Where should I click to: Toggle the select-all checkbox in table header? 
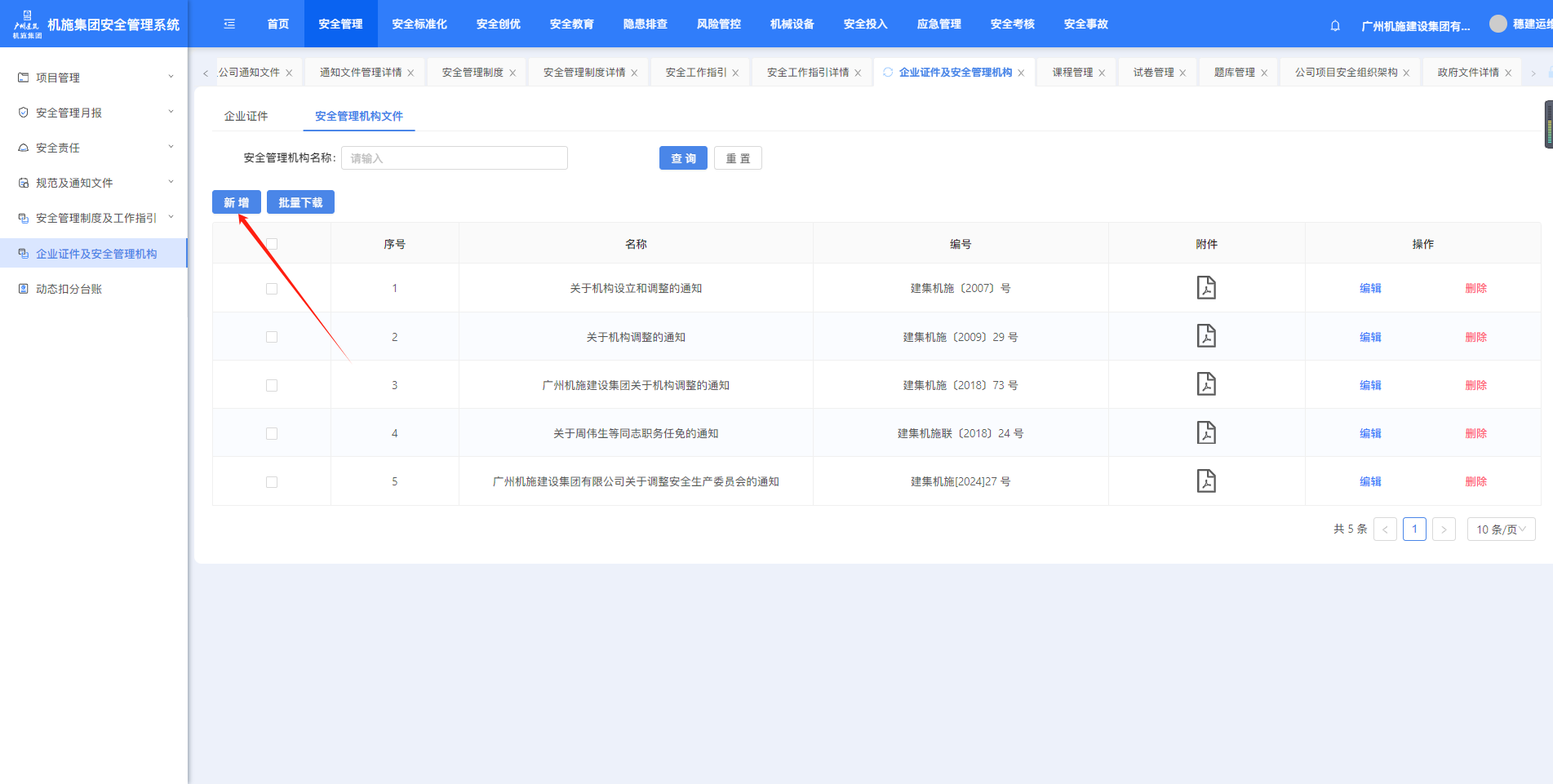(x=272, y=244)
